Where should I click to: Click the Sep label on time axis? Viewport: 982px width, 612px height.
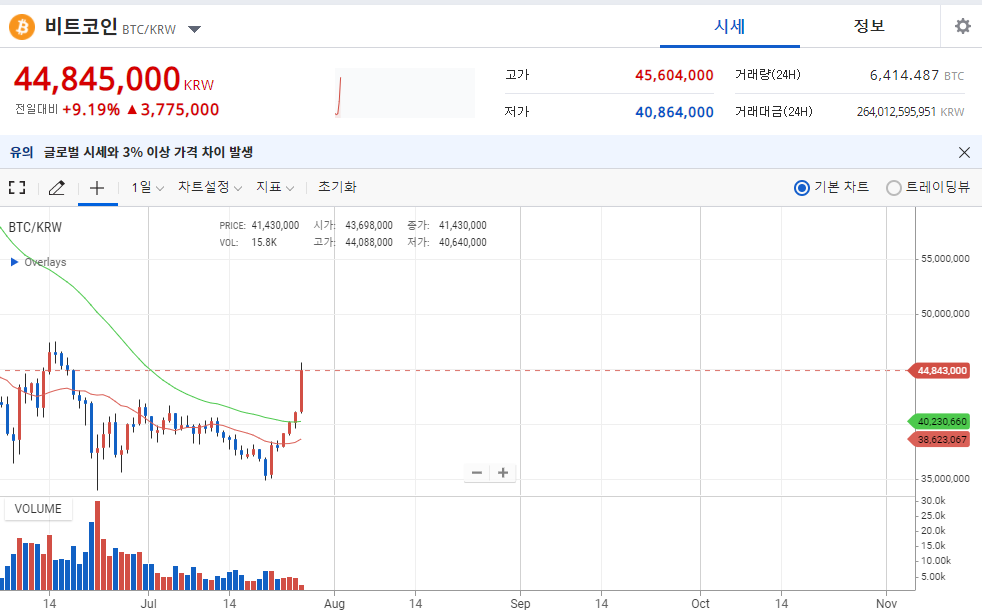click(x=520, y=603)
